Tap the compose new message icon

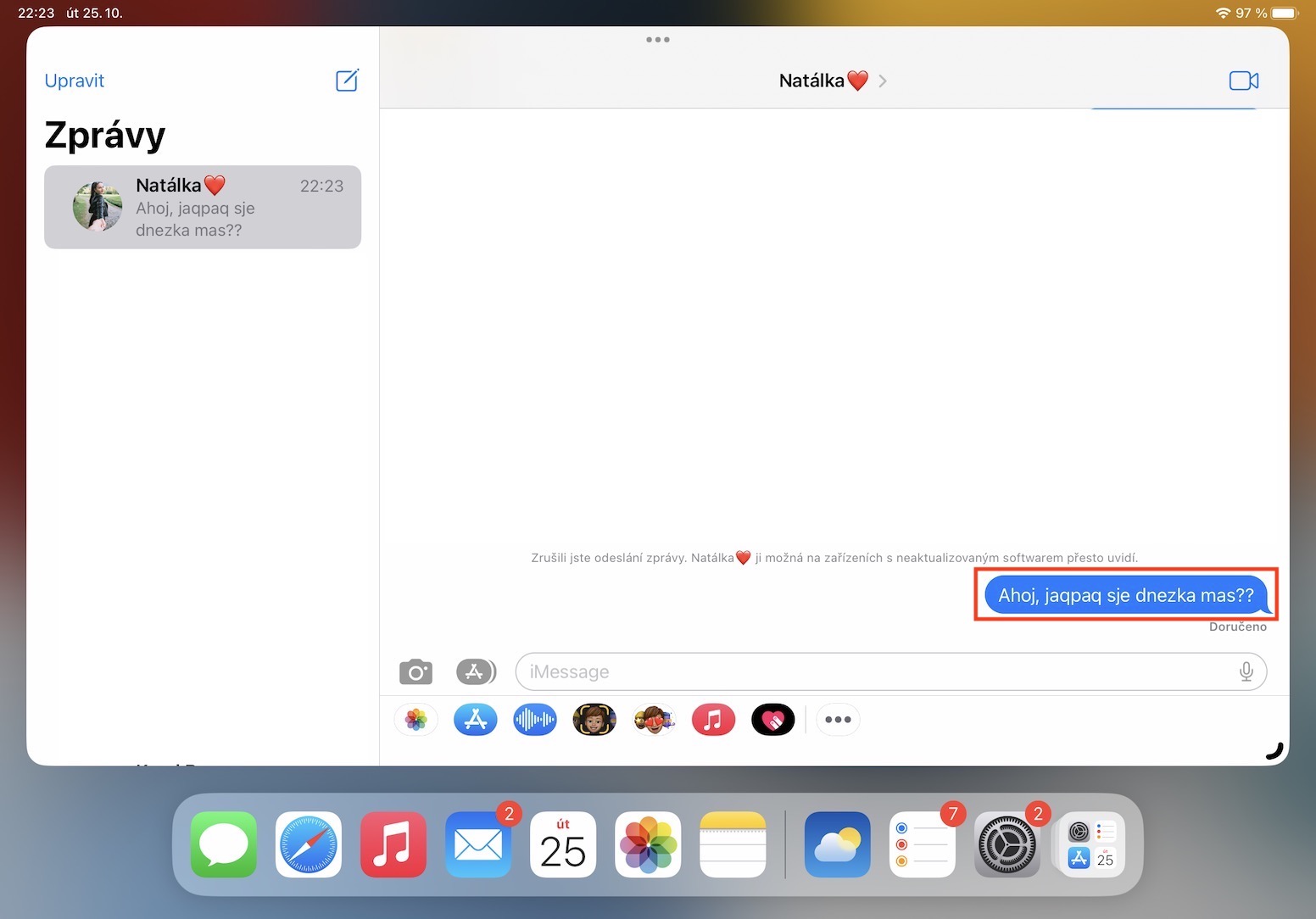[348, 81]
